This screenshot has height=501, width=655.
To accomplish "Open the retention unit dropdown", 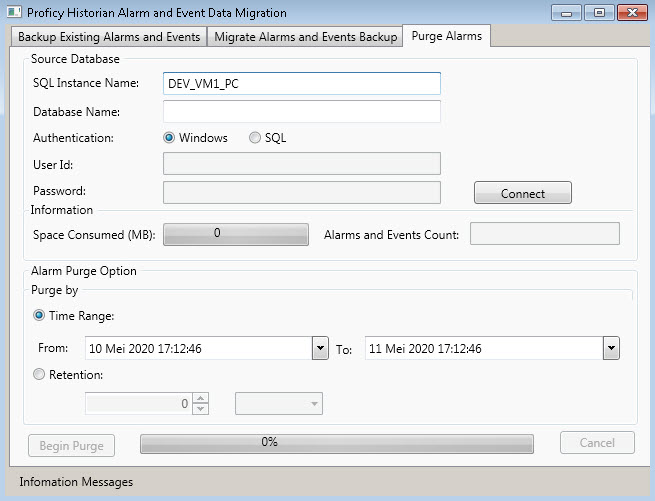I will pos(279,404).
